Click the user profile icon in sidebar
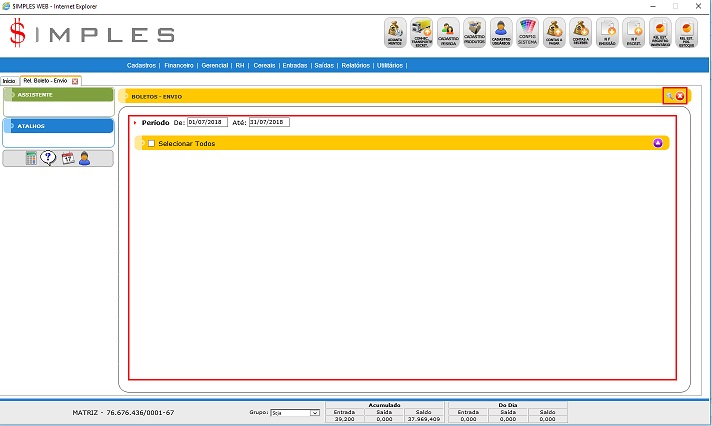 point(85,158)
